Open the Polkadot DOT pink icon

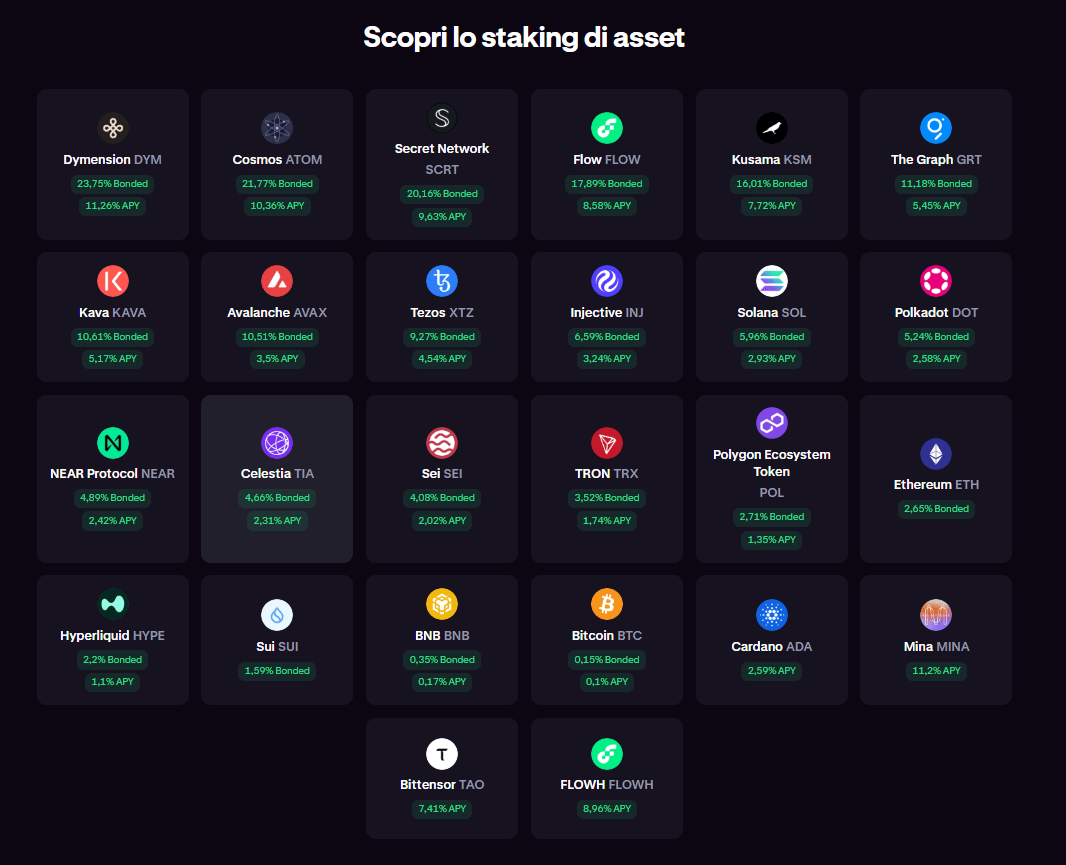point(936,281)
